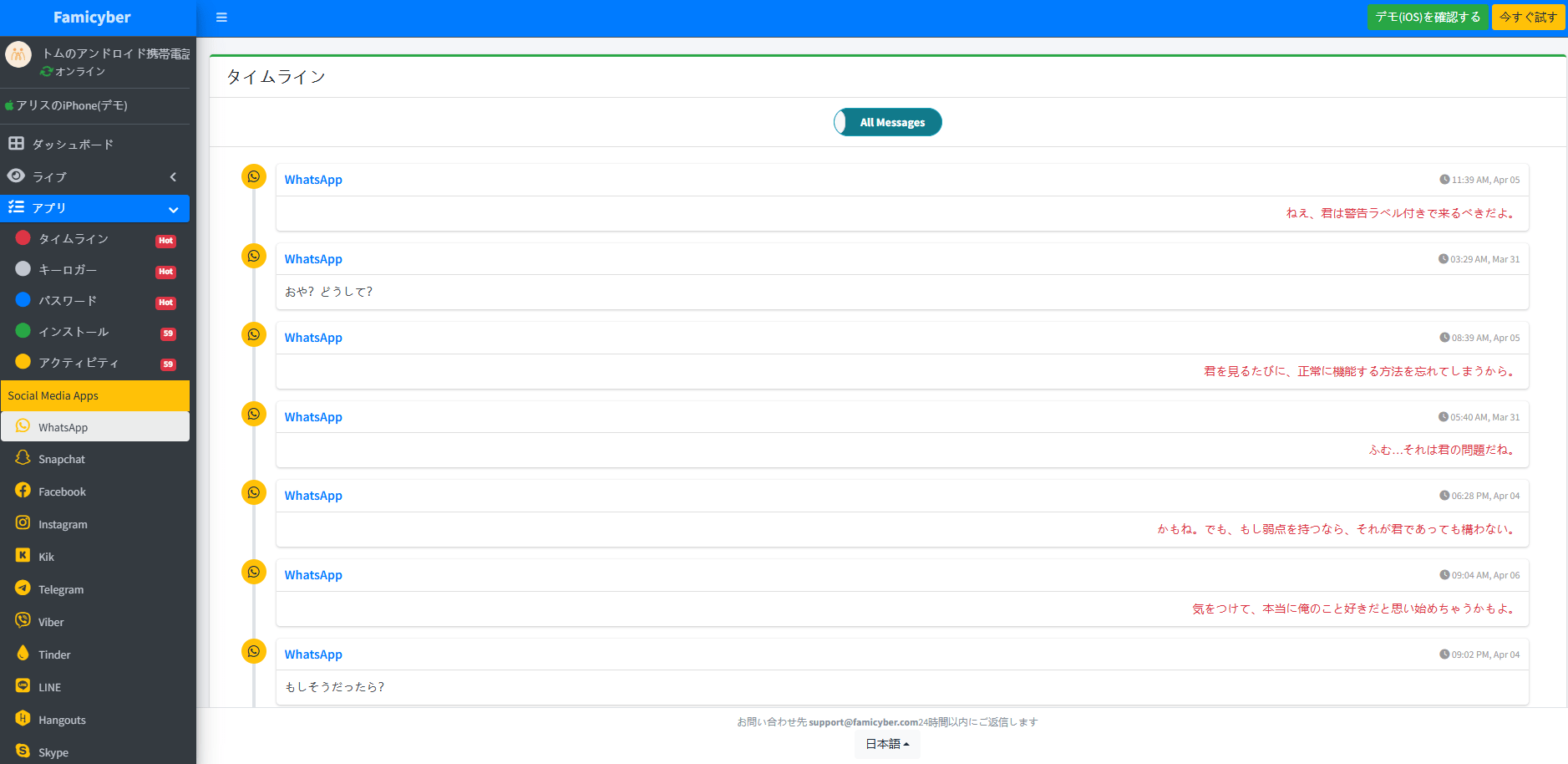This screenshot has width=1568, height=764.
Task: Click the blue パスワード circle icon
Action: (x=23, y=299)
